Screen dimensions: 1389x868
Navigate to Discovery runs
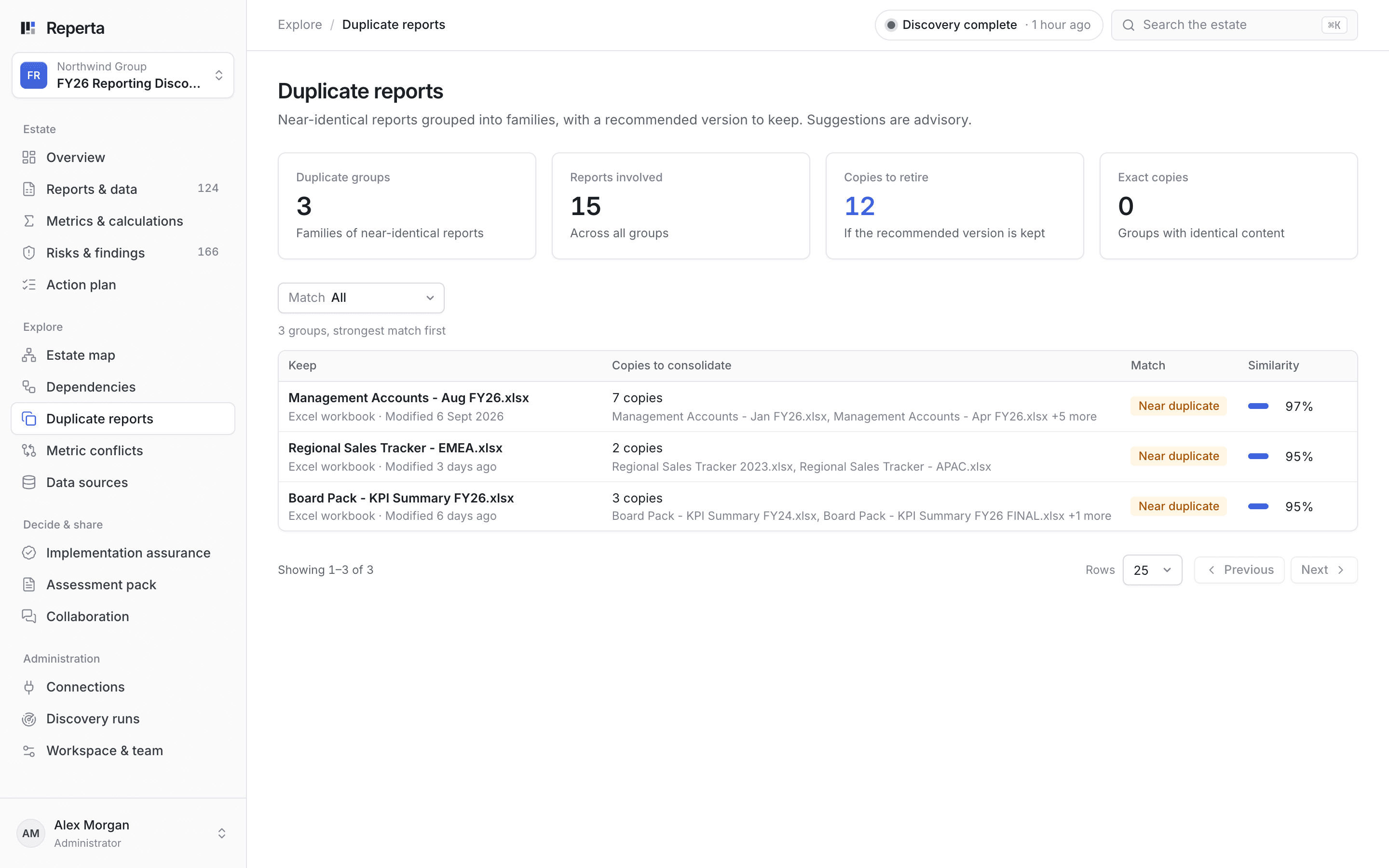(x=123, y=719)
